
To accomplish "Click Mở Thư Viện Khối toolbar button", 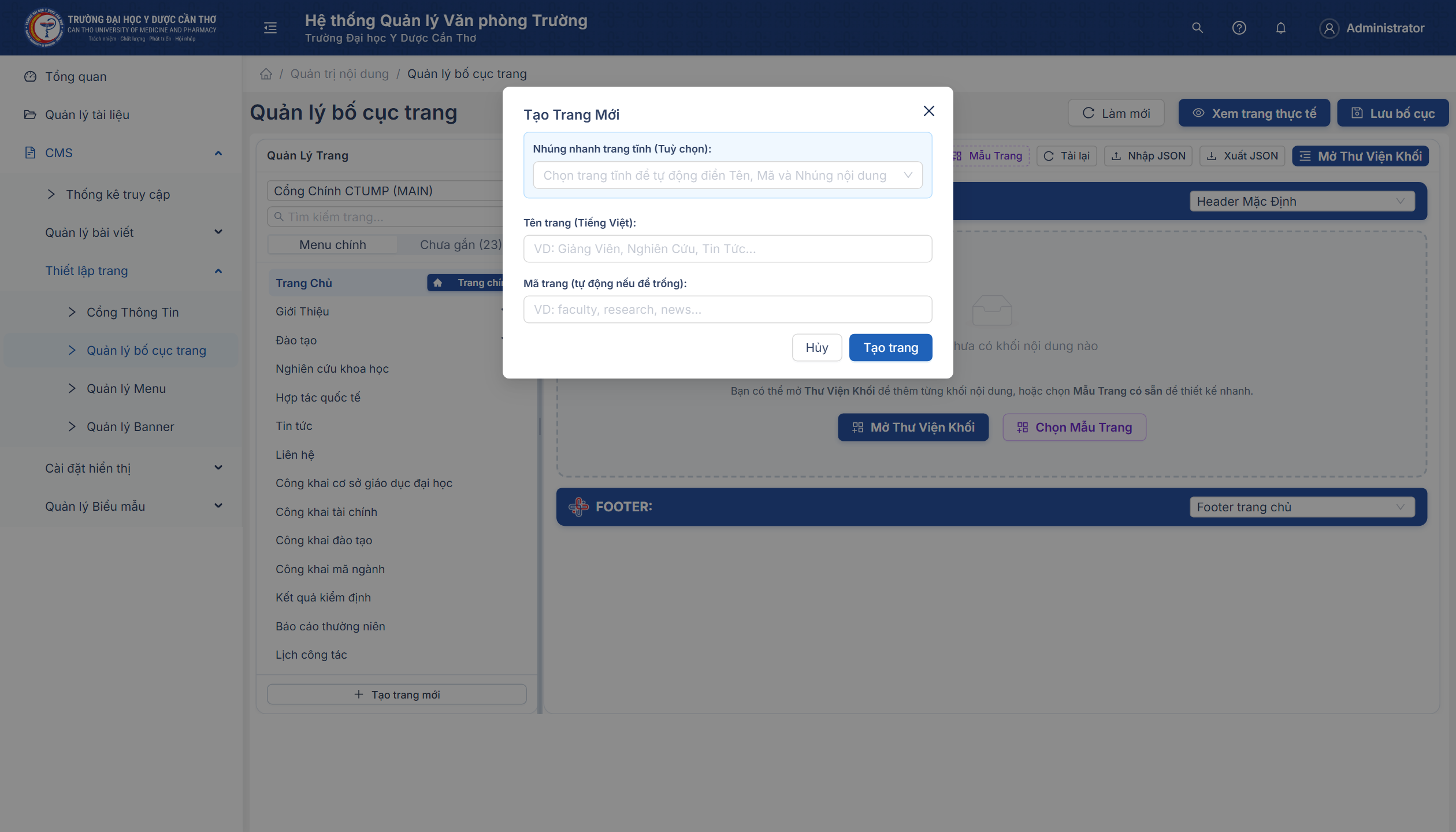I will point(1360,156).
